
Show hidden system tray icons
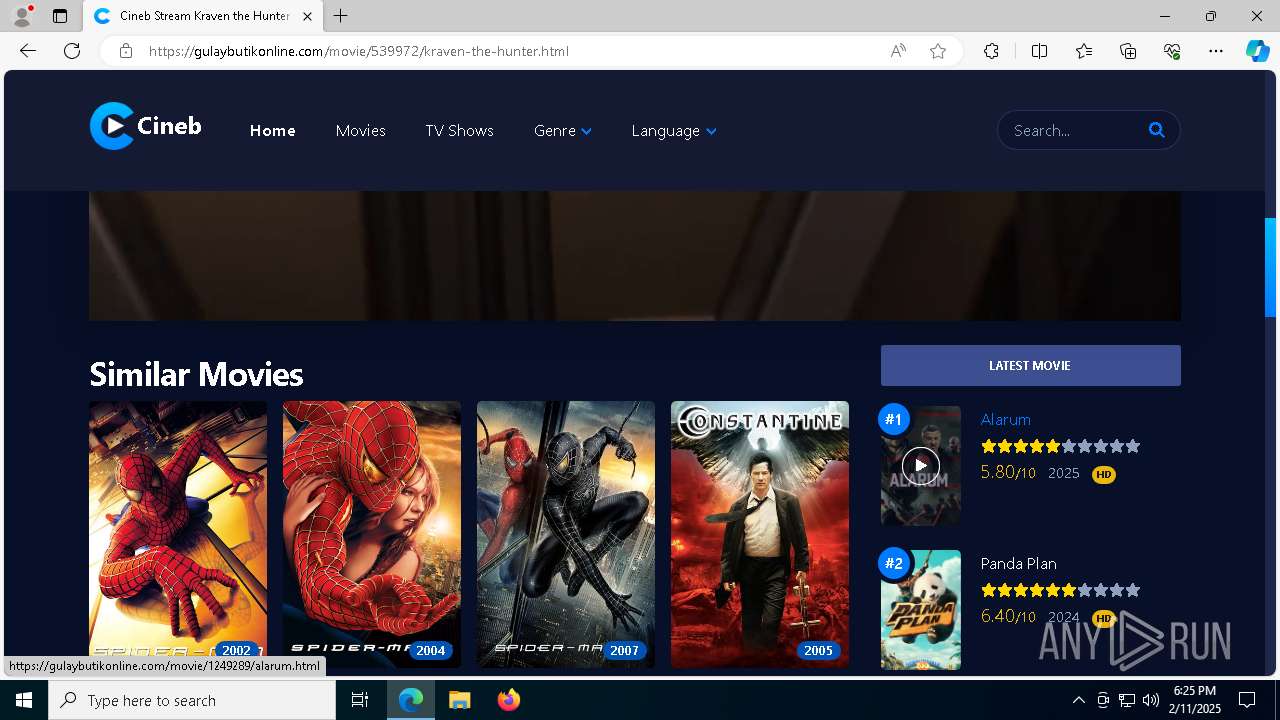[x=1078, y=700]
